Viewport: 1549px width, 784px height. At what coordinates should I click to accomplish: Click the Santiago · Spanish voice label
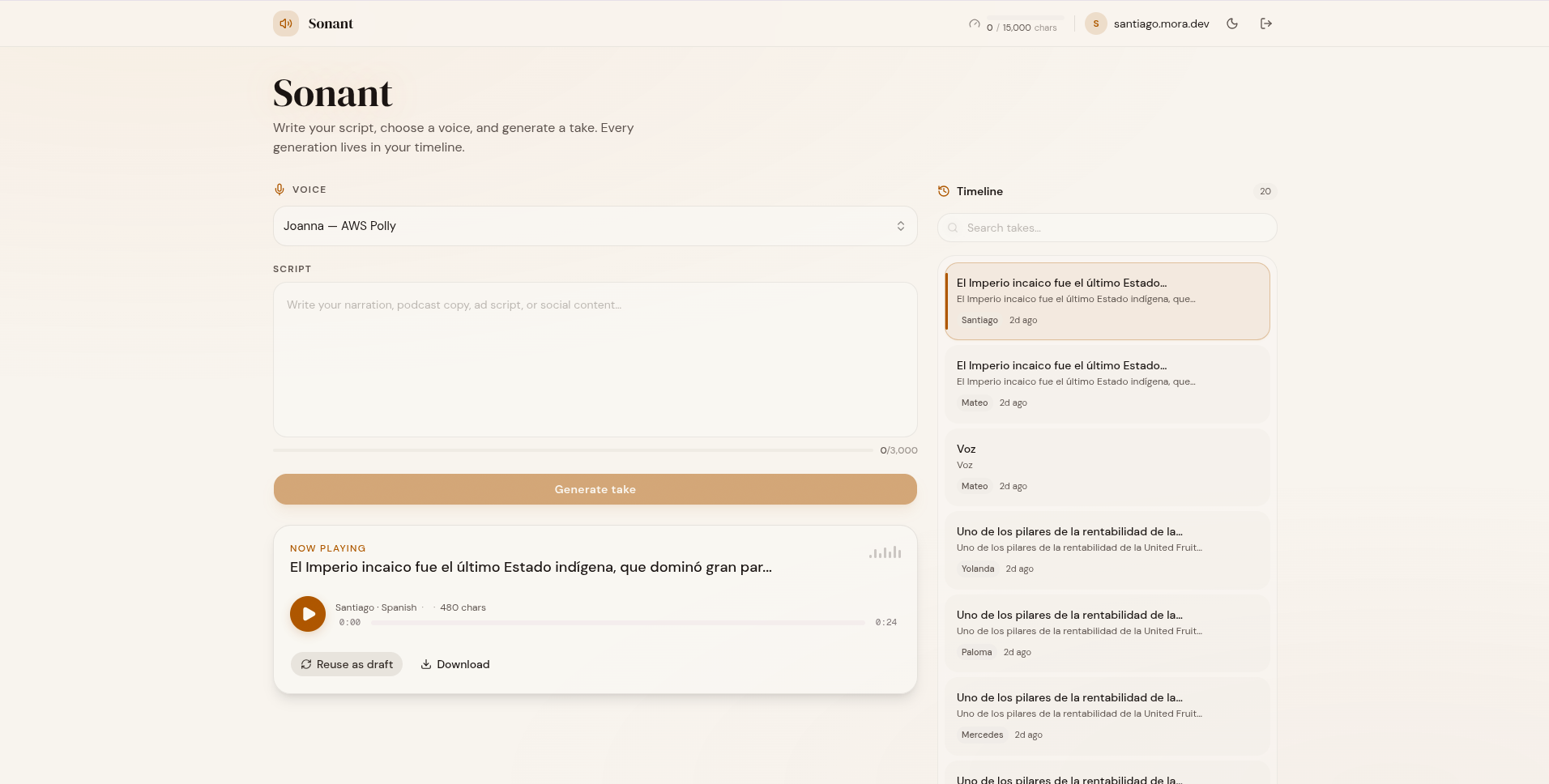tap(376, 607)
